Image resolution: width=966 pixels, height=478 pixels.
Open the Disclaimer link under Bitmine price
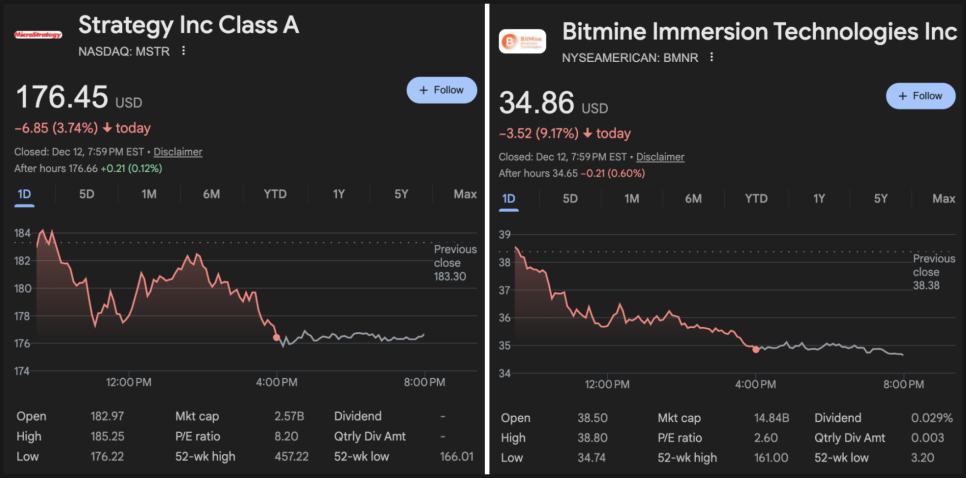pyautogui.click(x=660, y=157)
